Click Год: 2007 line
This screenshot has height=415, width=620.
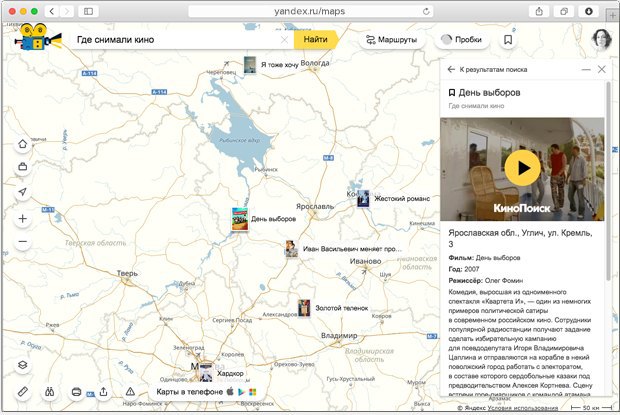[463, 269]
